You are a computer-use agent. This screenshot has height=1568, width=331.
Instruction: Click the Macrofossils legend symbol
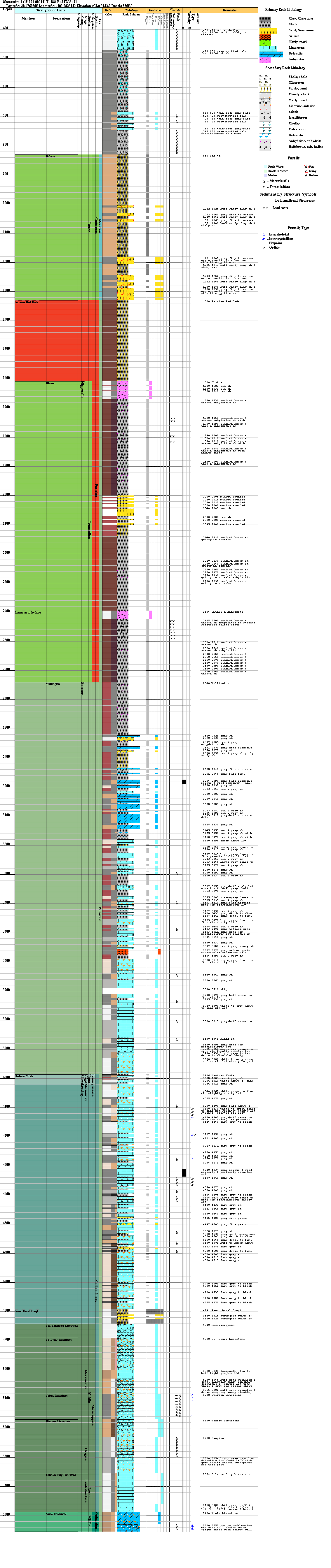pyautogui.click(x=264, y=181)
